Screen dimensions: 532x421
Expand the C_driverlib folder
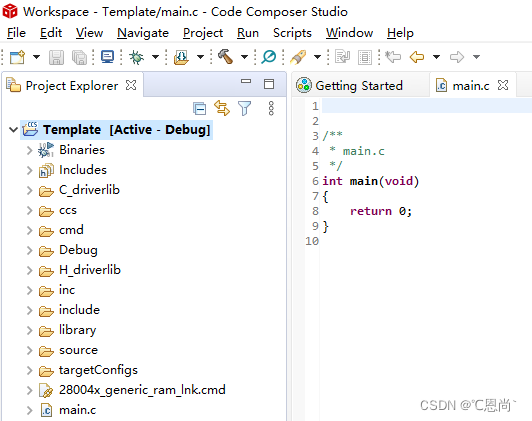[30, 190]
